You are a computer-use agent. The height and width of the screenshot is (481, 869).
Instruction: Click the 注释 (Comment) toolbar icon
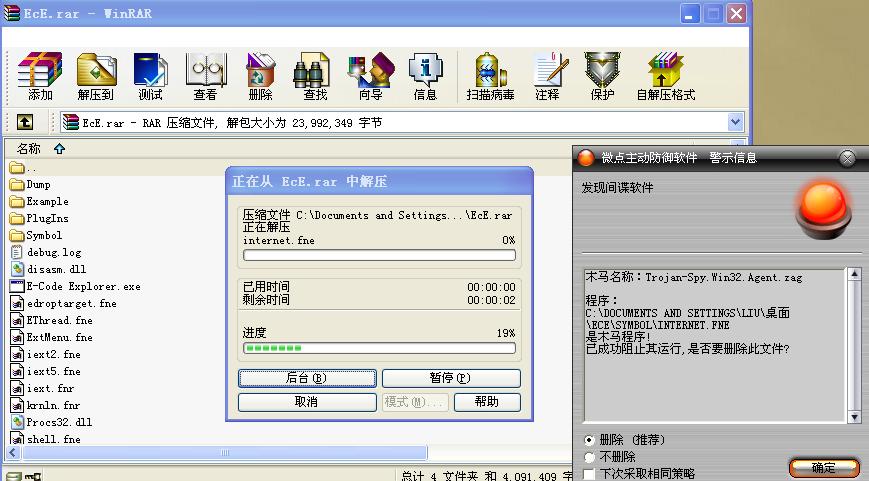click(x=548, y=76)
